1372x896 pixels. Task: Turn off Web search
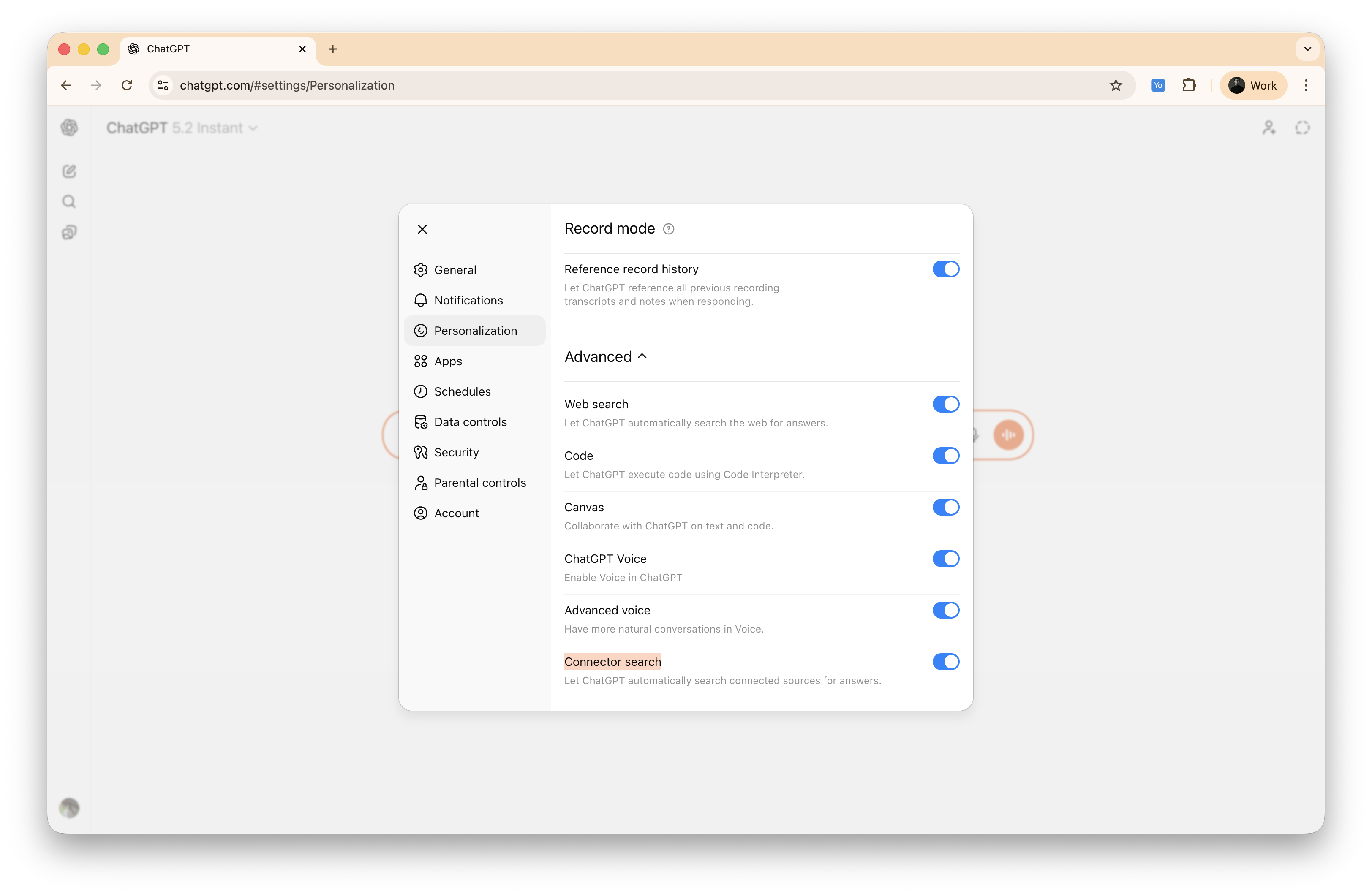click(x=945, y=404)
